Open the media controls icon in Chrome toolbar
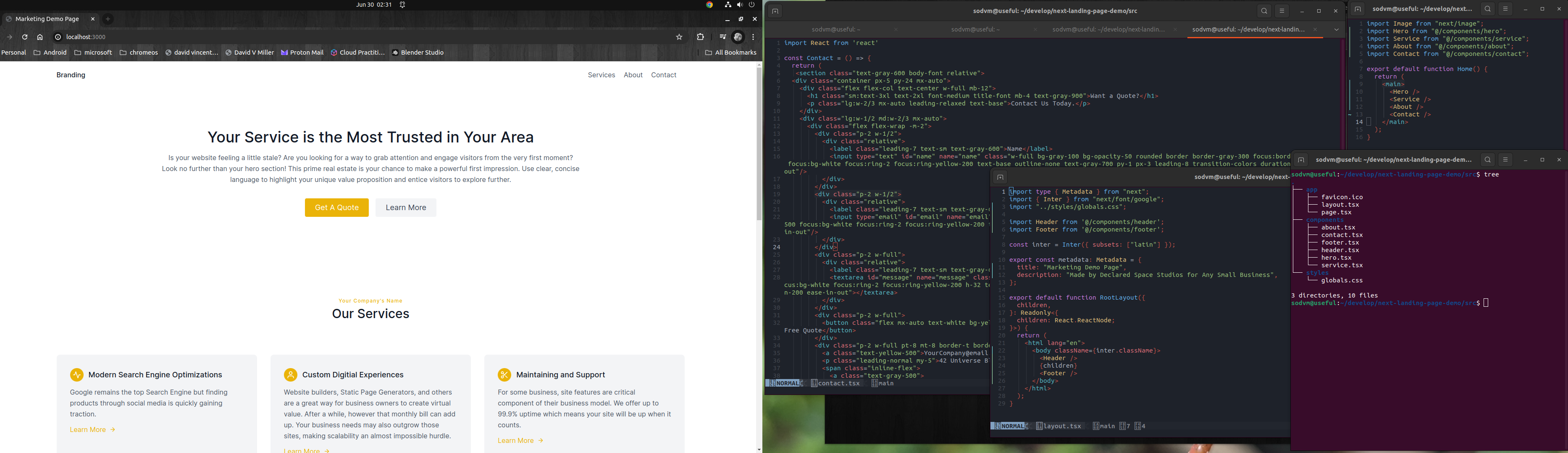The width and height of the screenshot is (1568, 453). [x=722, y=37]
